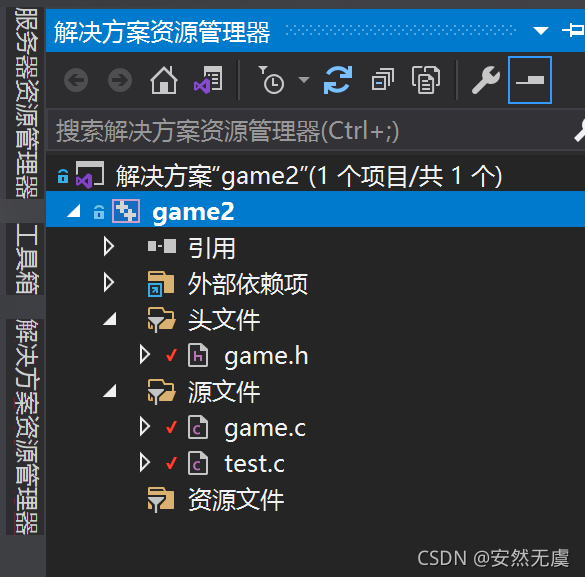Click the Forward navigation arrow in toolbar

pyautogui.click(x=120, y=80)
